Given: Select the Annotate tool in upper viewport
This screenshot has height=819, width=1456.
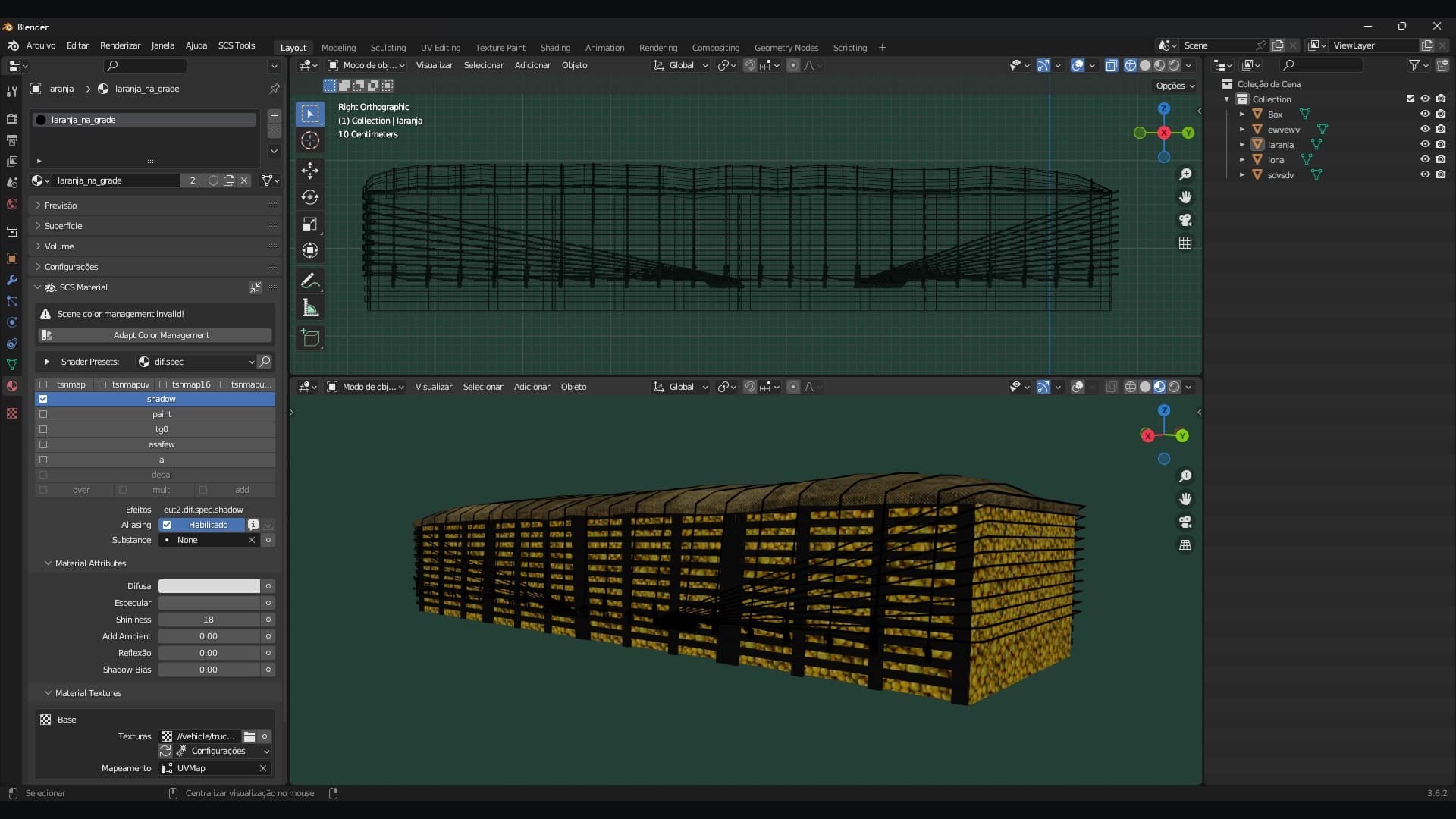Looking at the screenshot, I should click(x=310, y=281).
